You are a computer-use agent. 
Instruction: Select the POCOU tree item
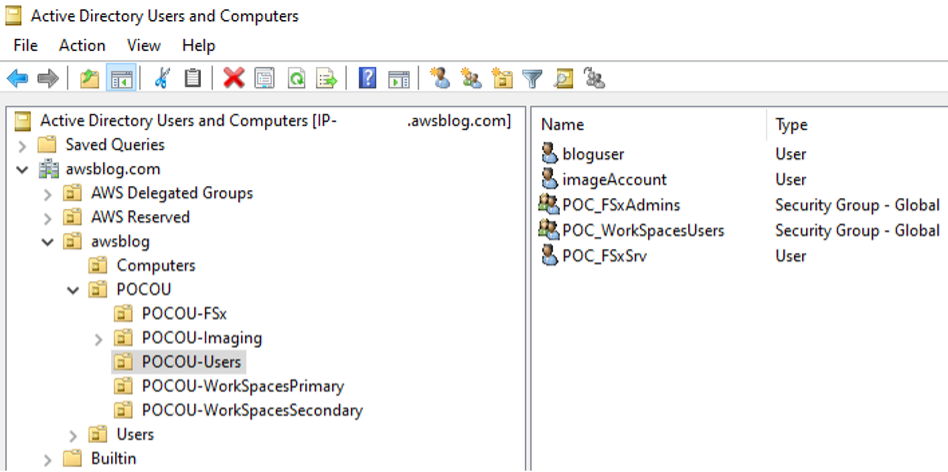[144, 289]
